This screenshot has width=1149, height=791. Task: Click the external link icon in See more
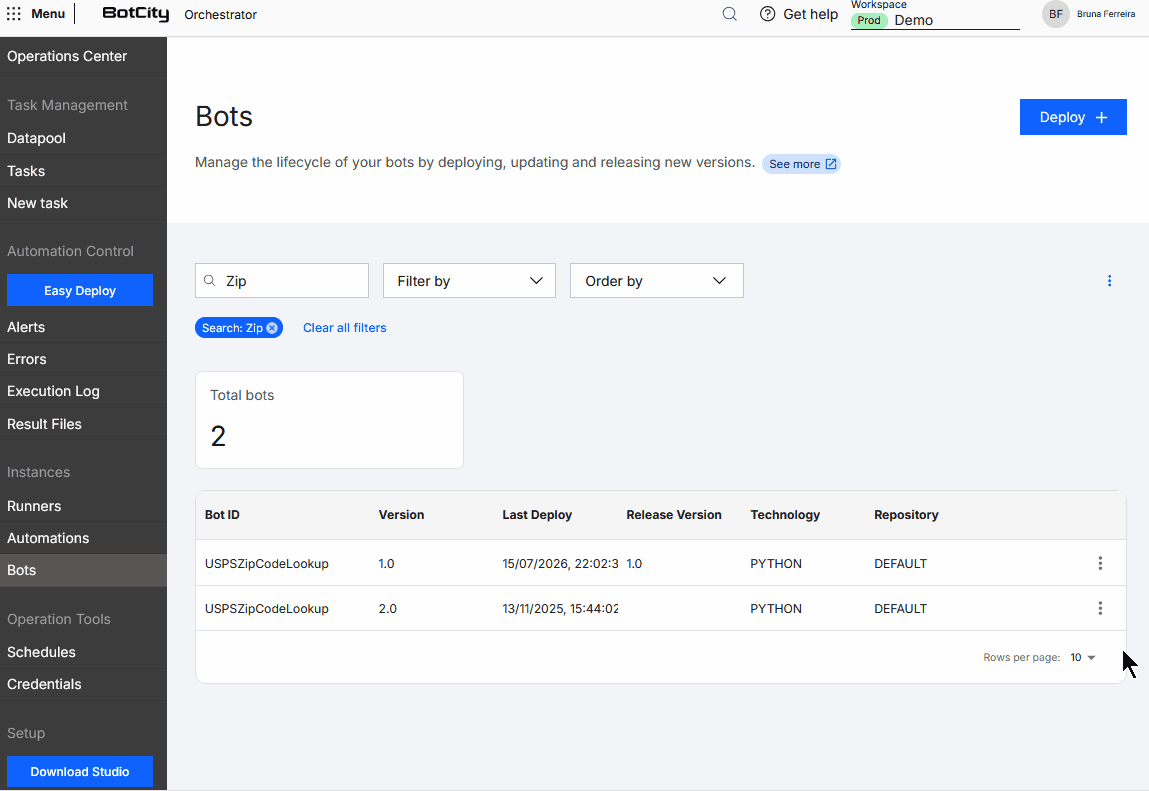click(831, 164)
